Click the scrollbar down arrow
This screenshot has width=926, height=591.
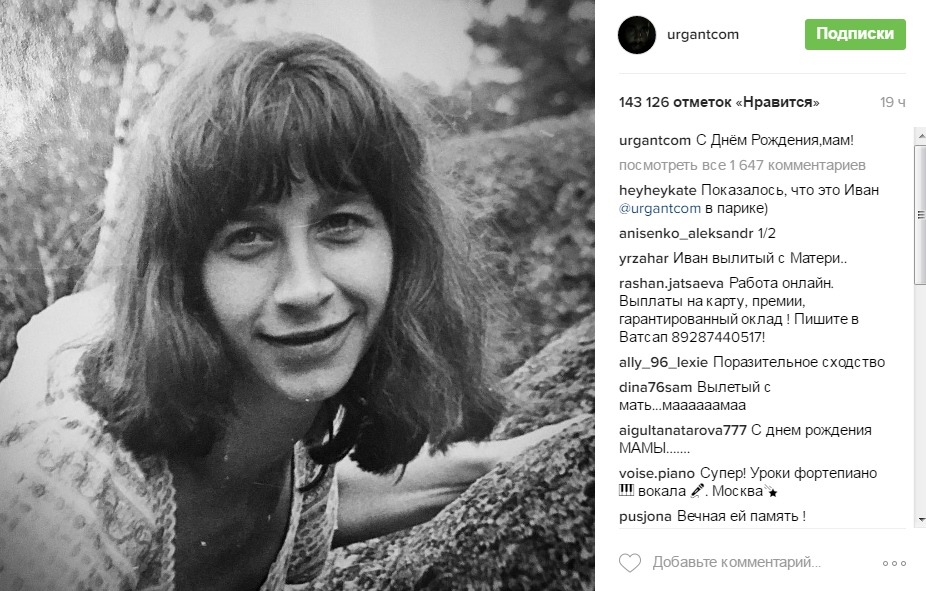(x=920, y=520)
